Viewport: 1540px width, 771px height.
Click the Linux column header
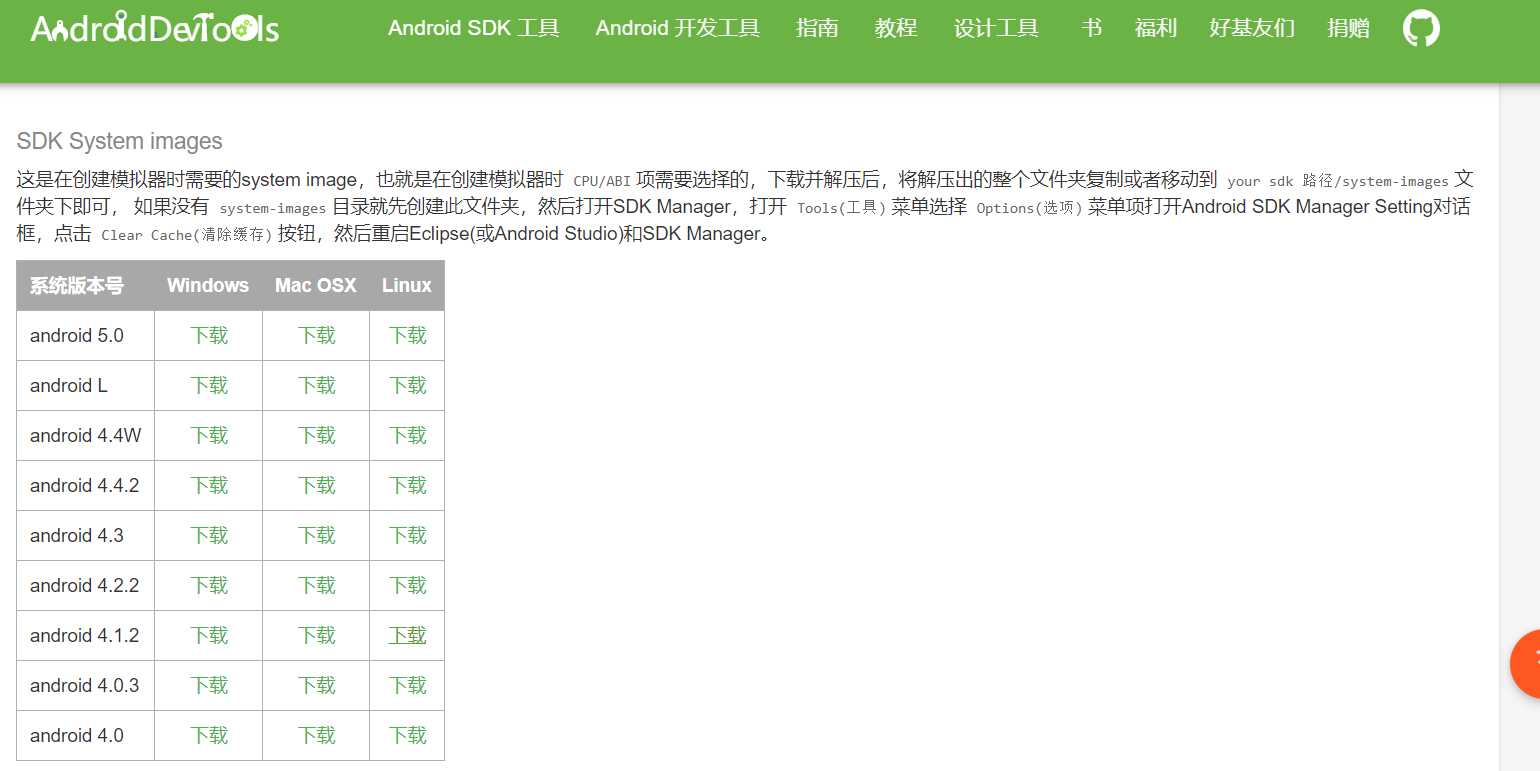pos(407,286)
